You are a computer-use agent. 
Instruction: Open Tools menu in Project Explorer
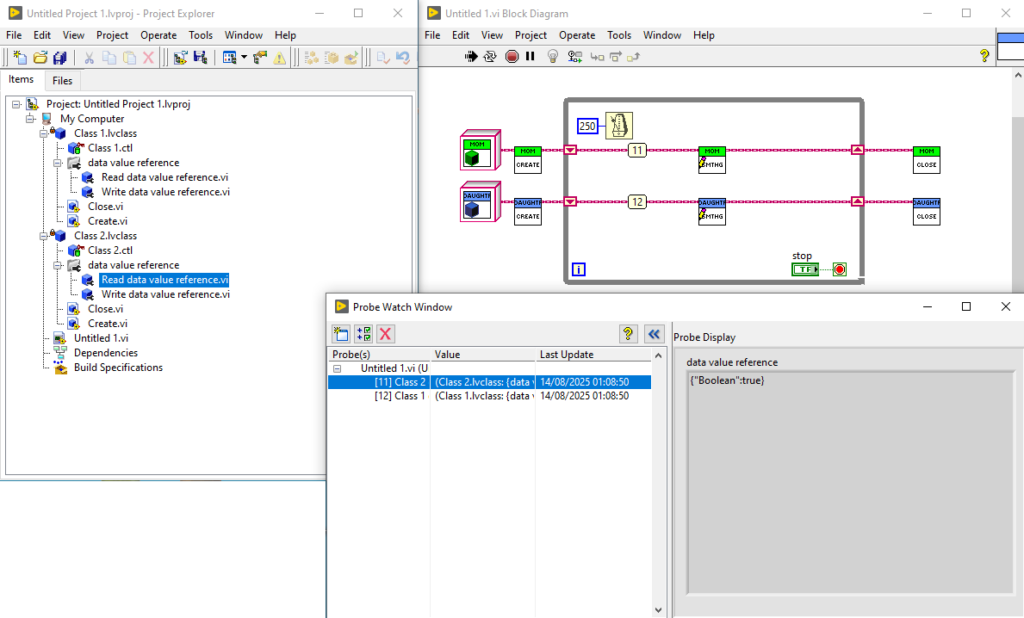point(200,35)
